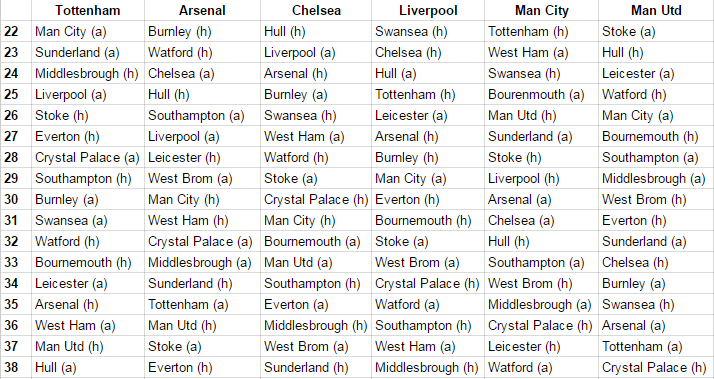The image size is (714, 379).
Task: Select Chelsea's Crystal Palace (h) cell
Action: point(316,200)
